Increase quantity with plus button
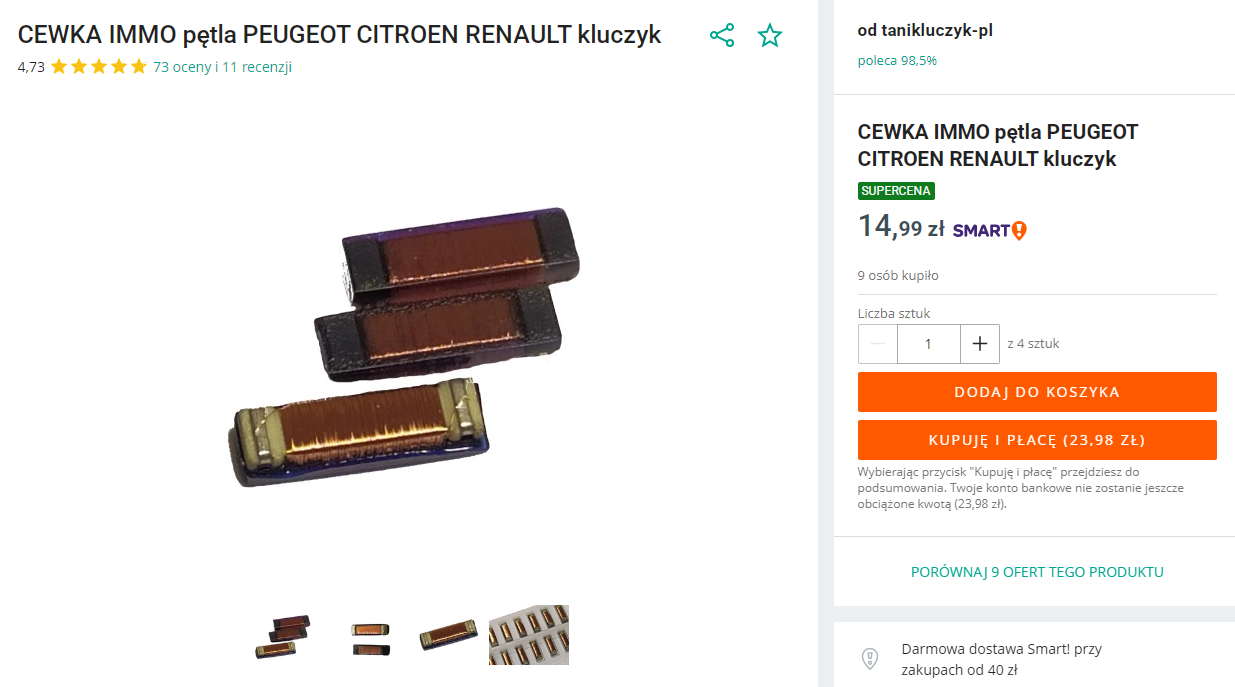The image size is (1235, 687). coord(980,344)
